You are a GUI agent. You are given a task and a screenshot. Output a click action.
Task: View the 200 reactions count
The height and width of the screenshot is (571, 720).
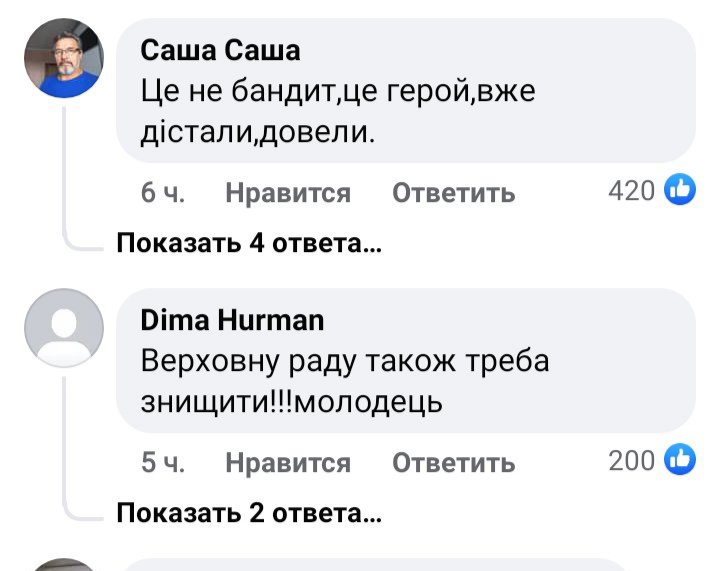pyautogui.click(x=631, y=461)
